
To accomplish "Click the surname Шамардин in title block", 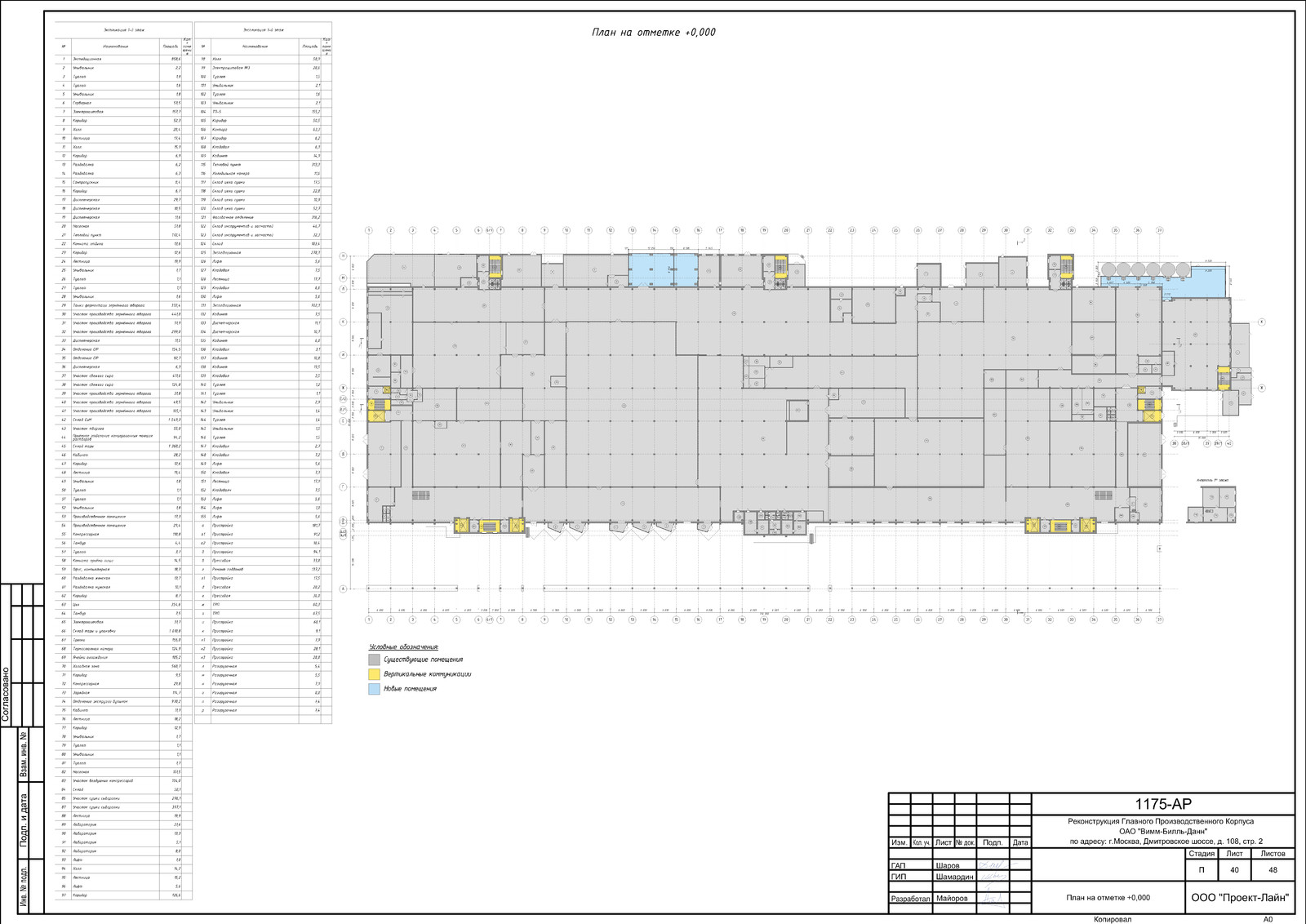I will [x=954, y=877].
